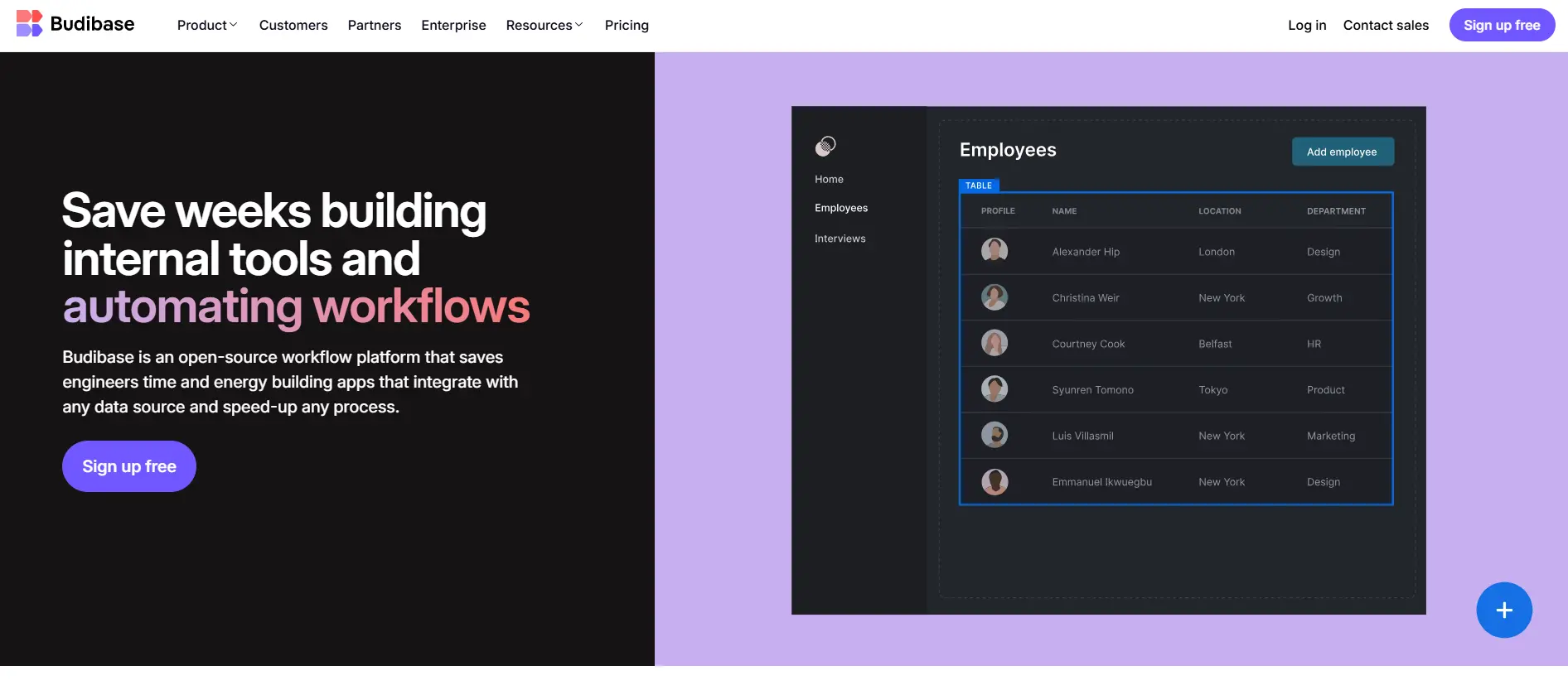Image resolution: width=1568 pixels, height=685 pixels.
Task: Click the PROFILE column header
Action: 998,211
